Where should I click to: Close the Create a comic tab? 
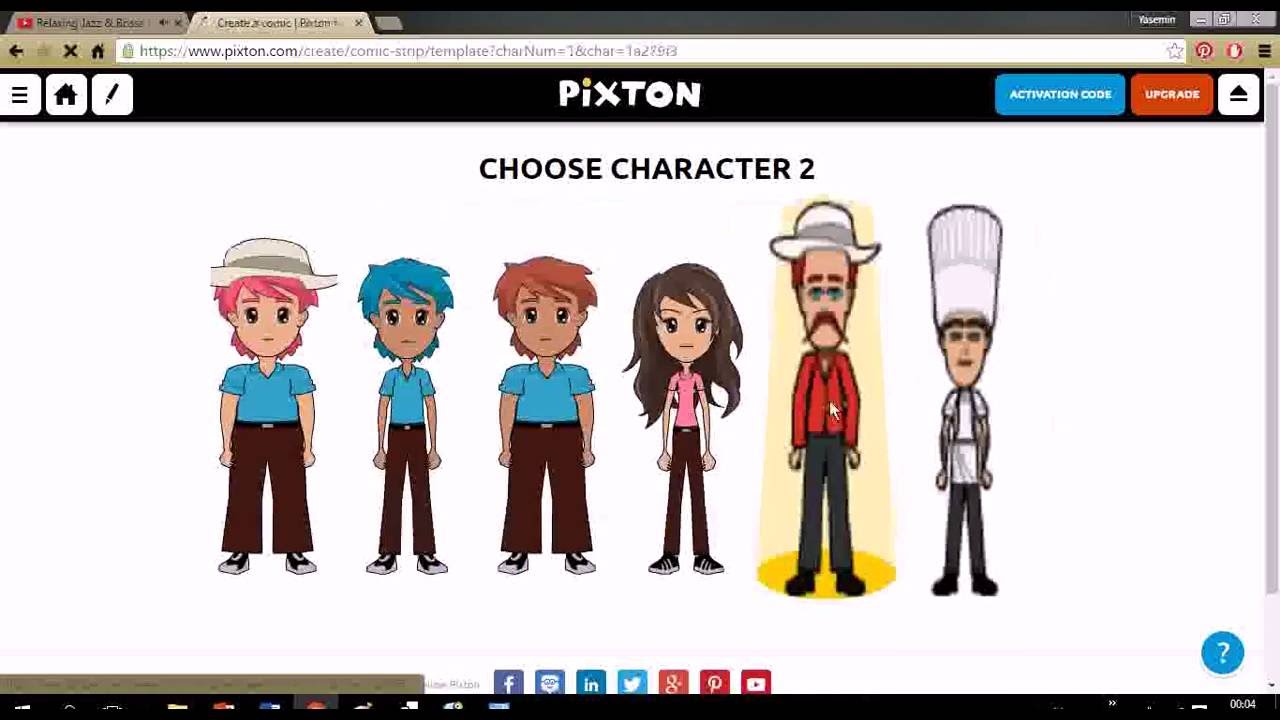coord(359,22)
